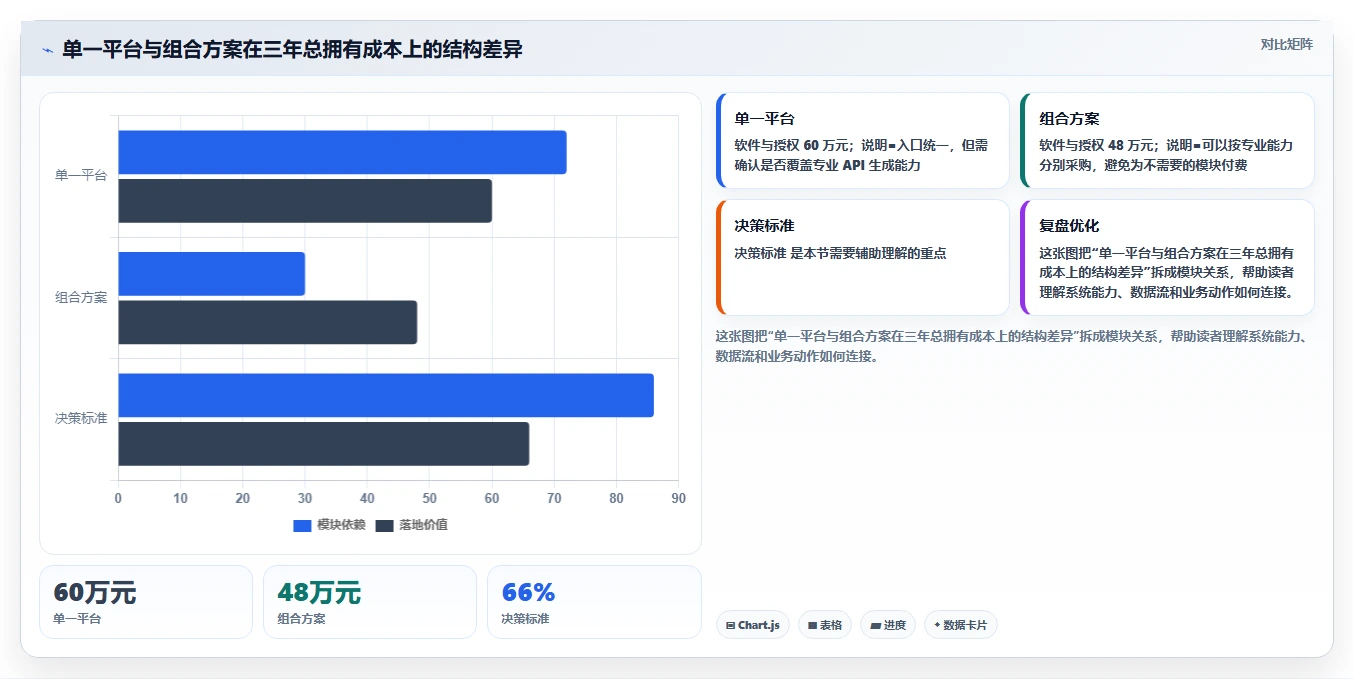Viewport: 1354px width, 679px height.
Task: Click the blue bar for 组合方案
Action: click(211, 274)
